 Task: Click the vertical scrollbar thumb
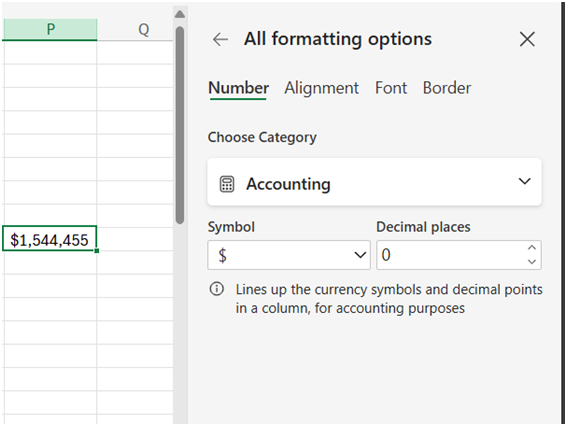pyautogui.click(x=180, y=125)
